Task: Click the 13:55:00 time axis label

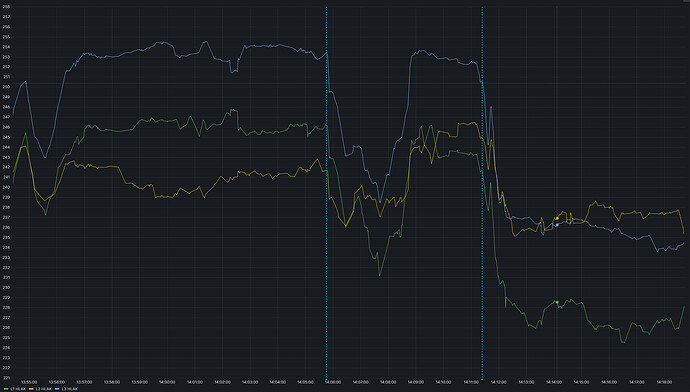Action: click(x=29, y=382)
